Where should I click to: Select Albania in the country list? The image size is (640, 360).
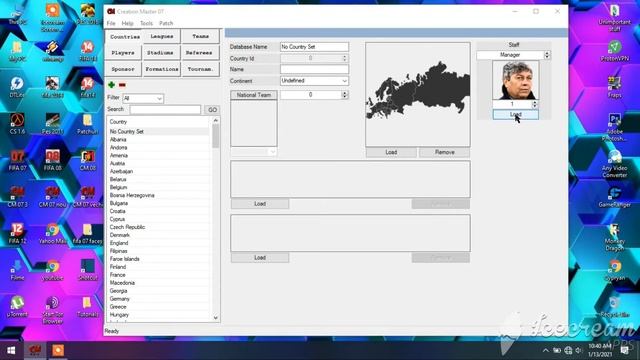click(x=118, y=140)
